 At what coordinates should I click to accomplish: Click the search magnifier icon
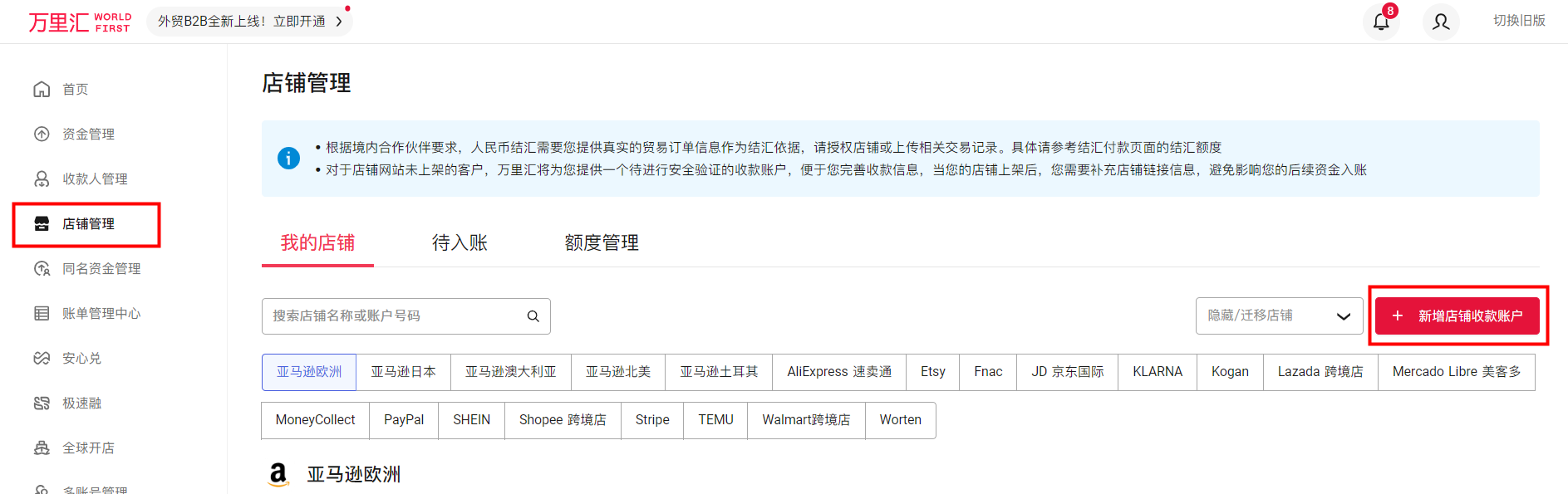[x=533, y=316]
